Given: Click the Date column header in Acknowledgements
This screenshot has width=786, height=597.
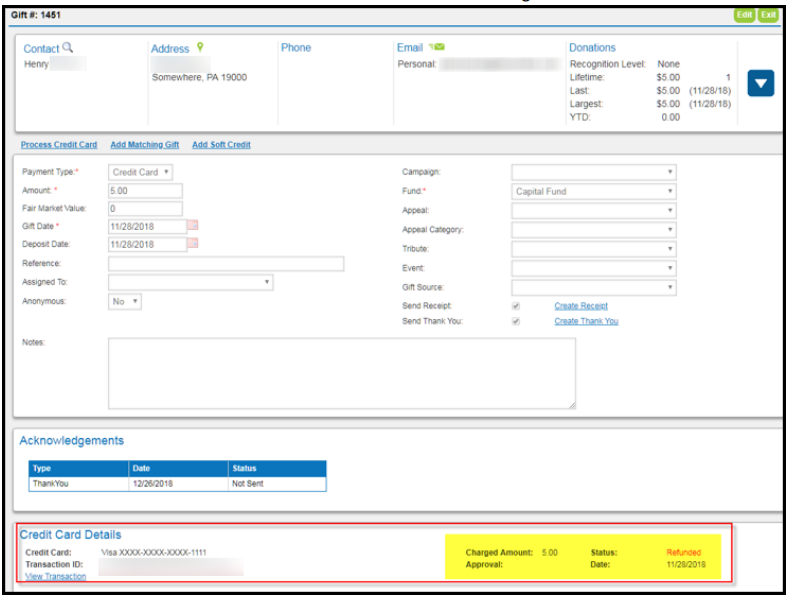Looking at the screenshot, I should (178, 468).
